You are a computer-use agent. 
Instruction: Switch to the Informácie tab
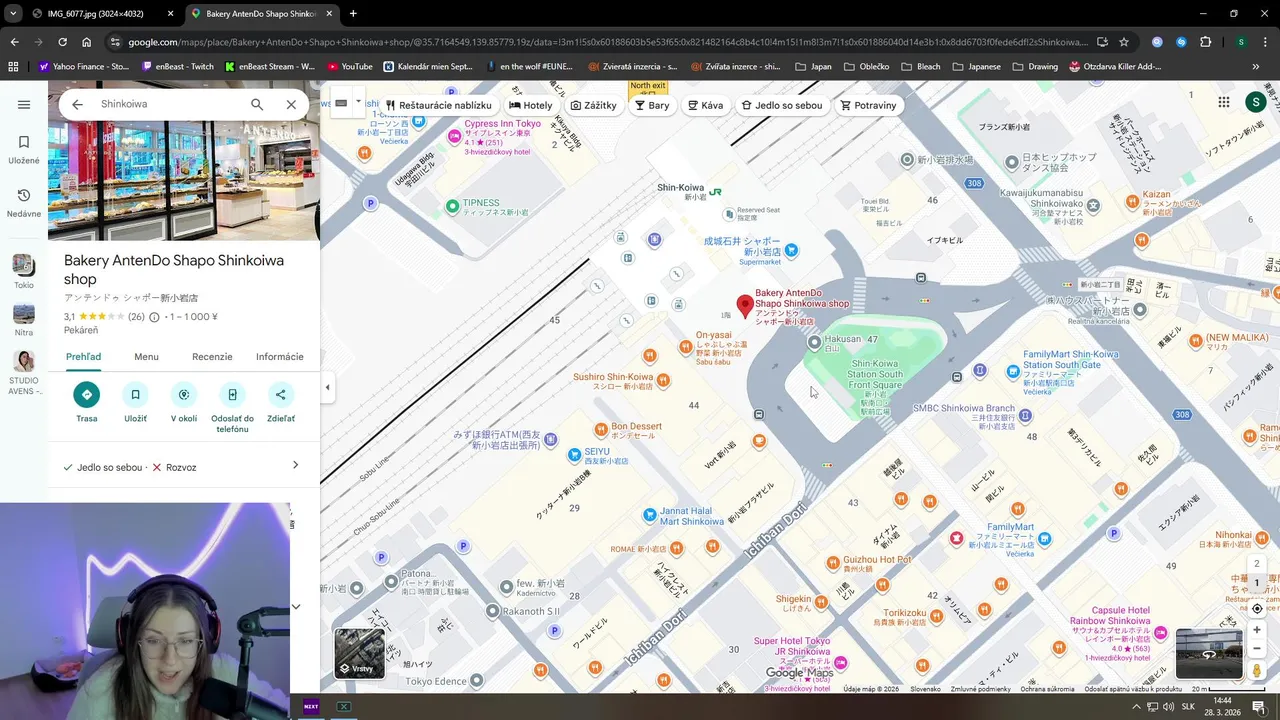[x=280, y=357]
